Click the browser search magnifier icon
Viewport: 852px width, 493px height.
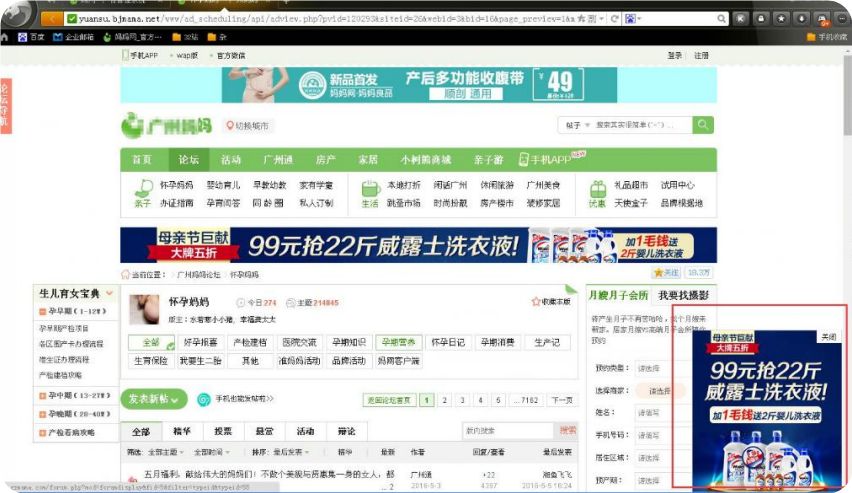(721, 18)
